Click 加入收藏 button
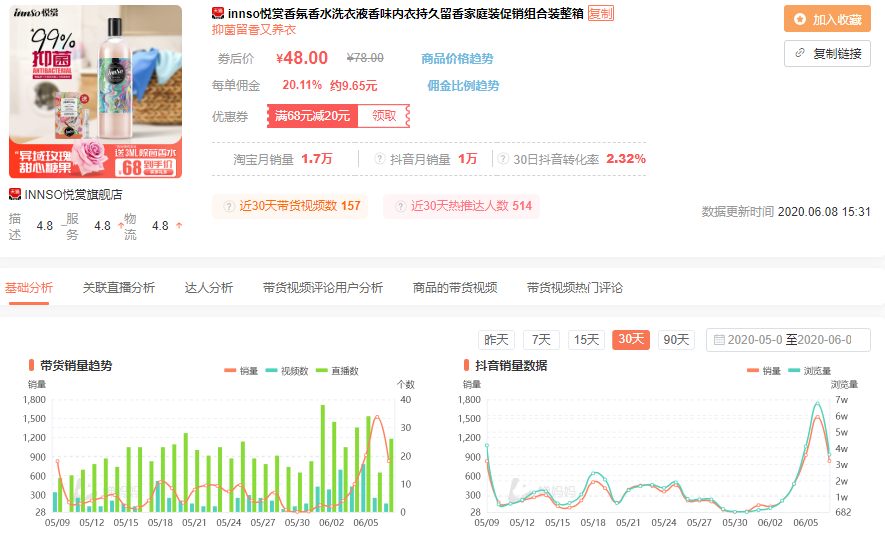The height and width of the screenshot is (543, 885). [827, 19]
